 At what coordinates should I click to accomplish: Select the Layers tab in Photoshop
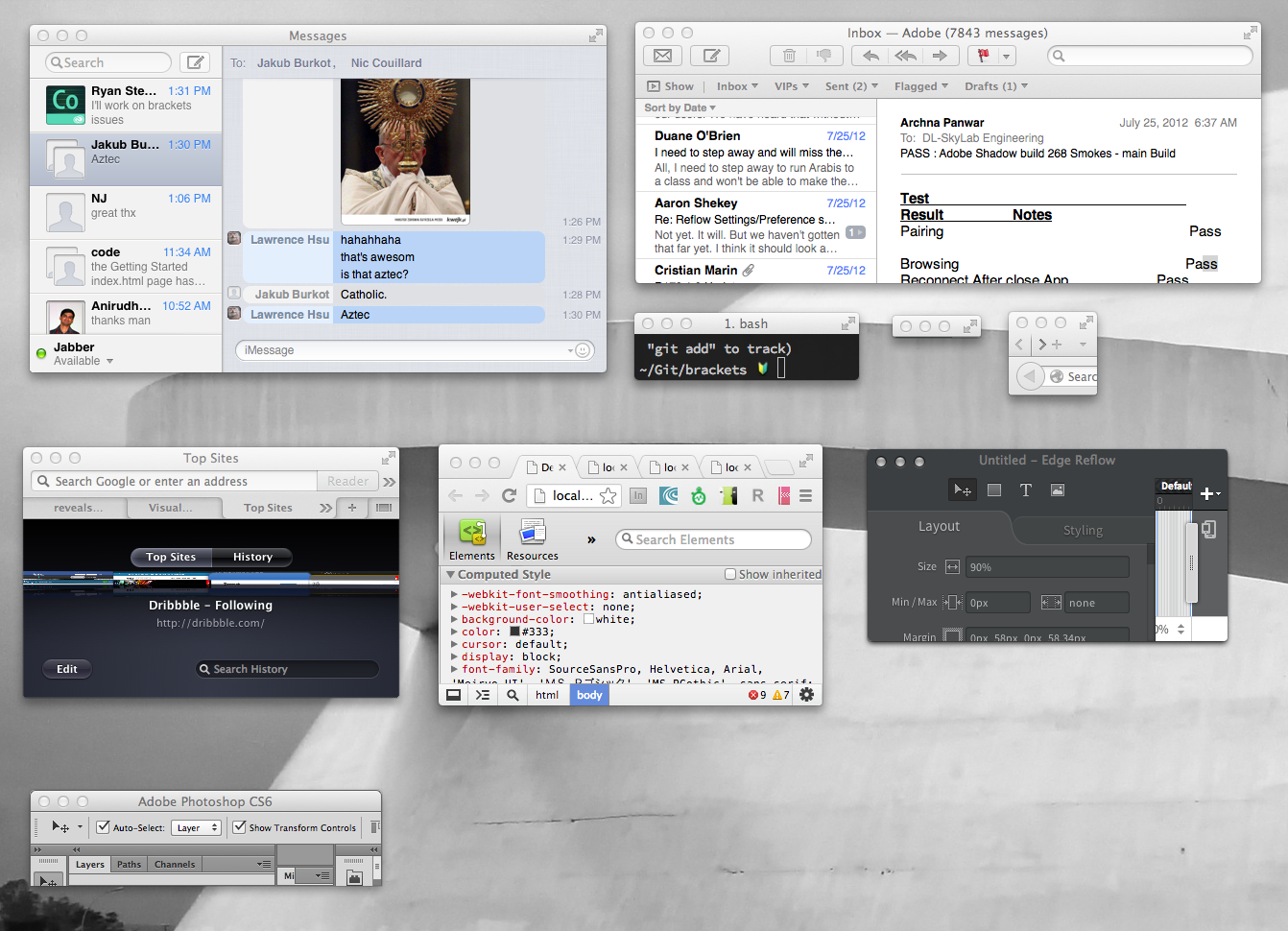pyautogui.click(x=89, y=864)
